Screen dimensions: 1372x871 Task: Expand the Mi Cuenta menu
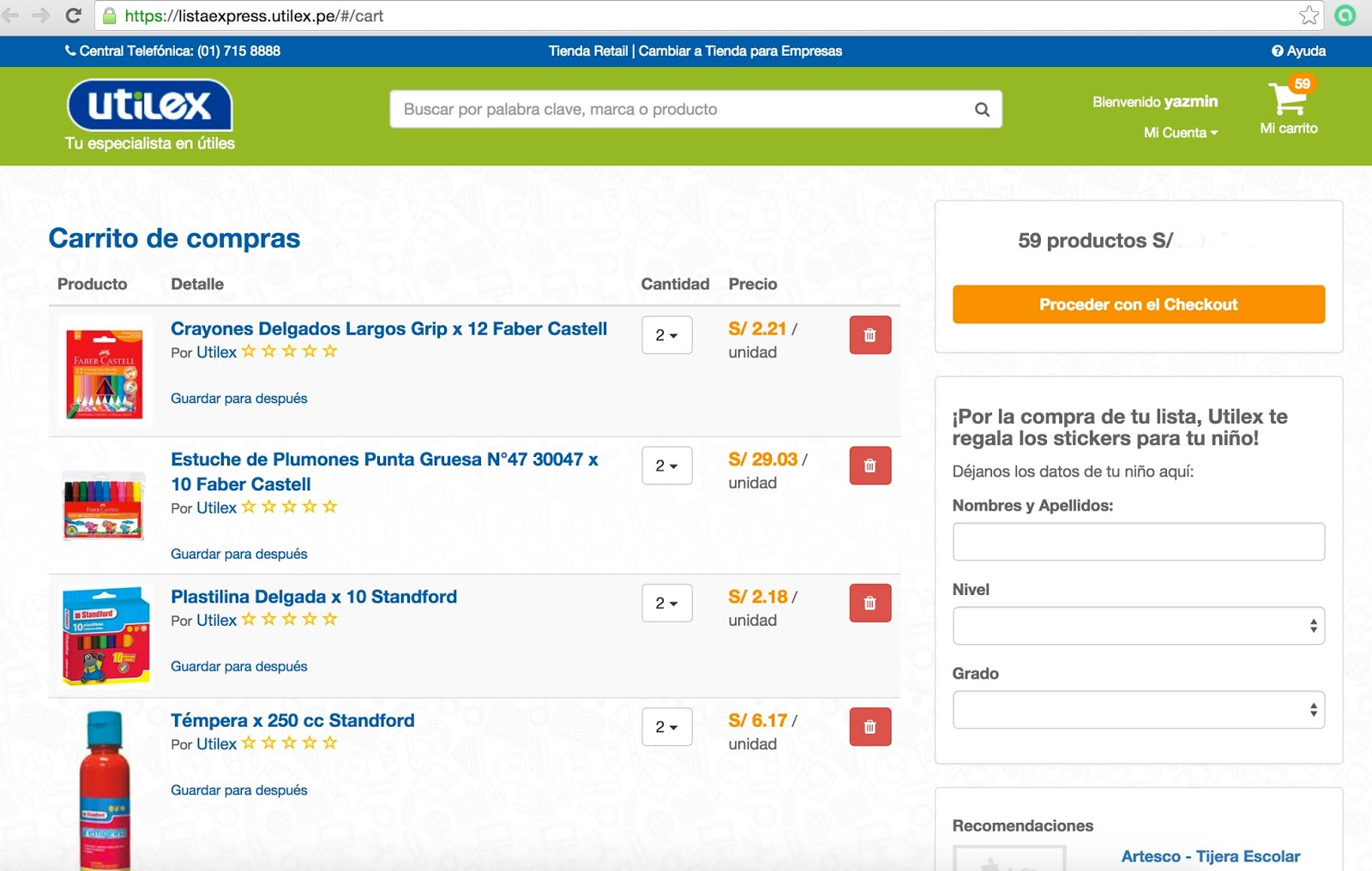click(x=1181, y=133)
